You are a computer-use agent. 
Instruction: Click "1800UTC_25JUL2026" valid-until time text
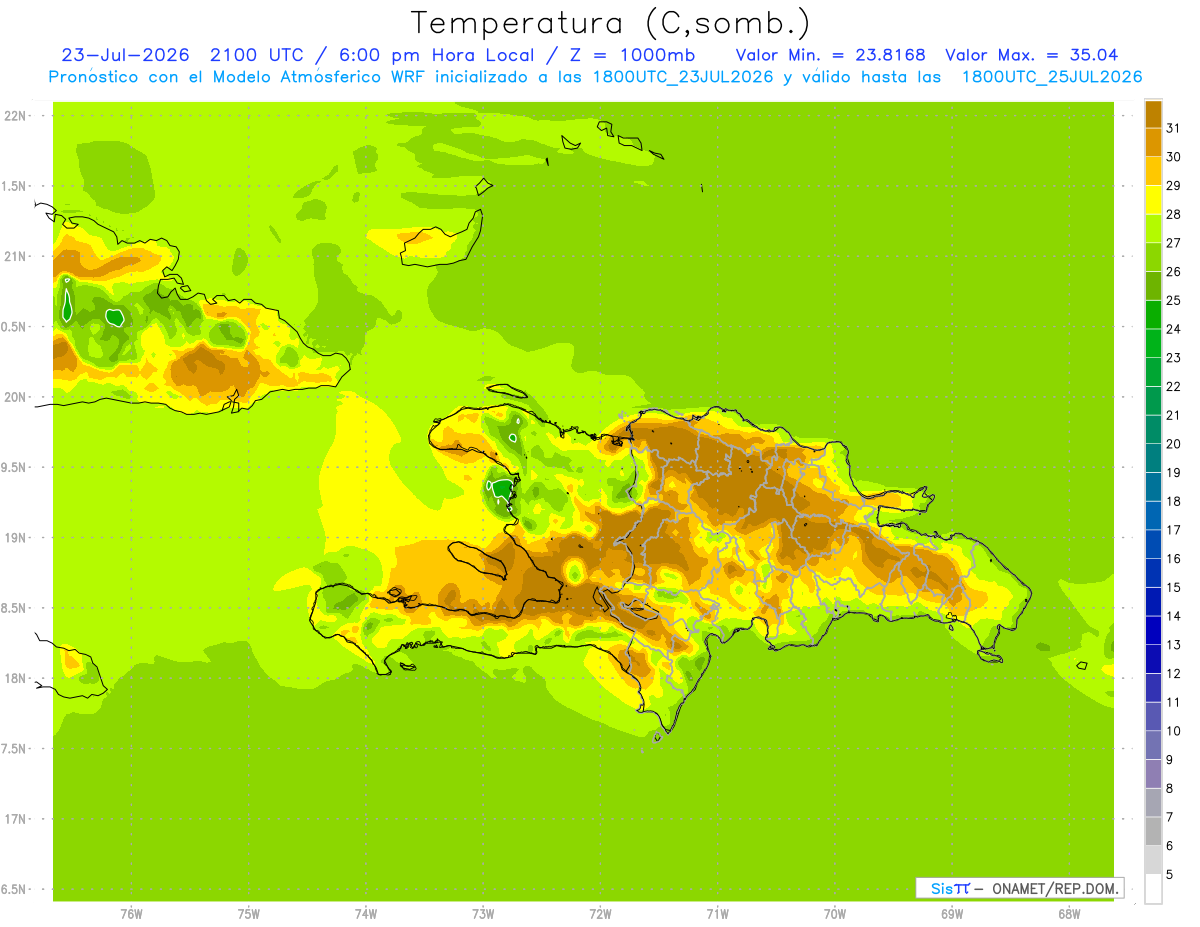tap(1052, 77)
